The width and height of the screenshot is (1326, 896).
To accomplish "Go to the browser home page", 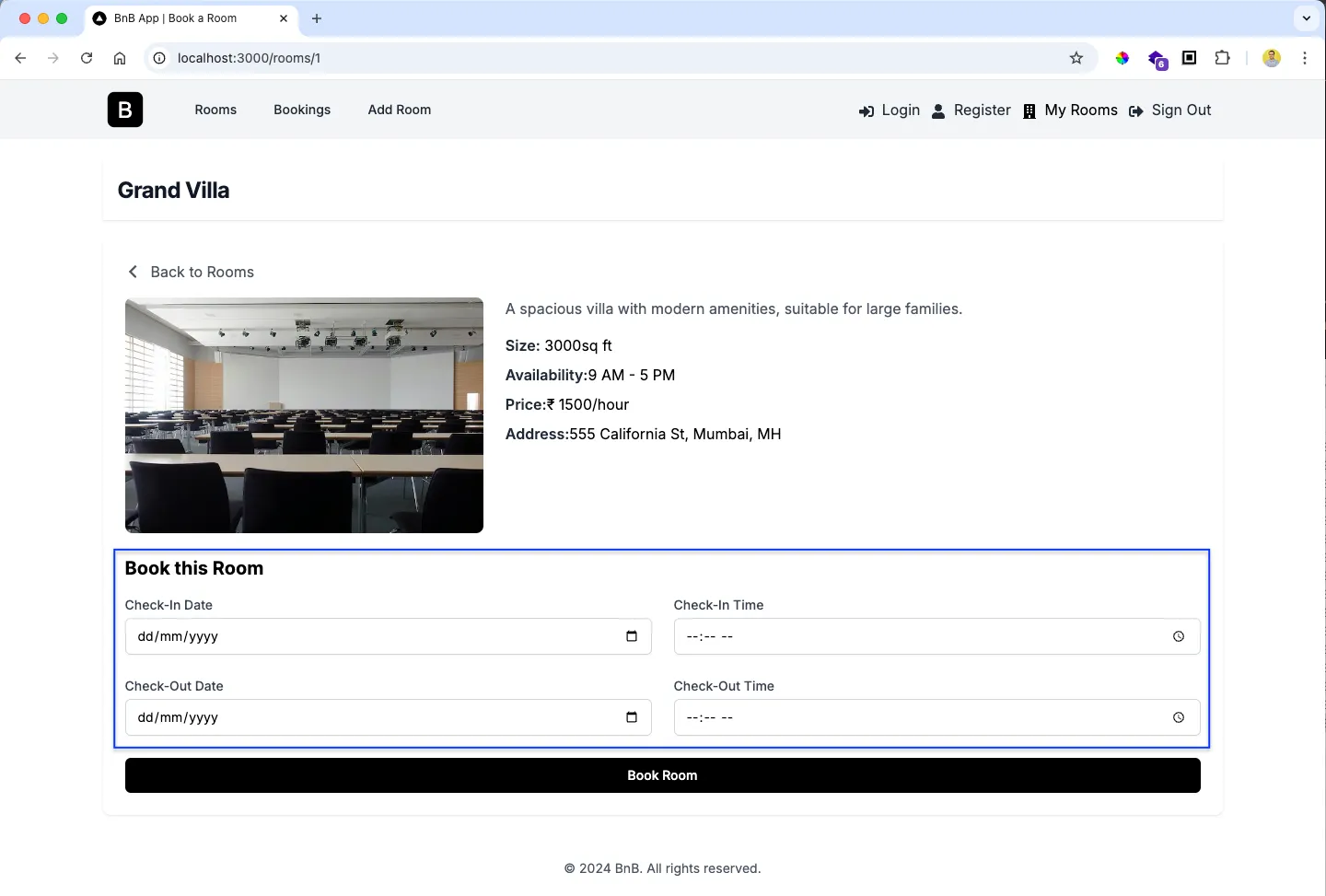I will click(x=120, y=58).
